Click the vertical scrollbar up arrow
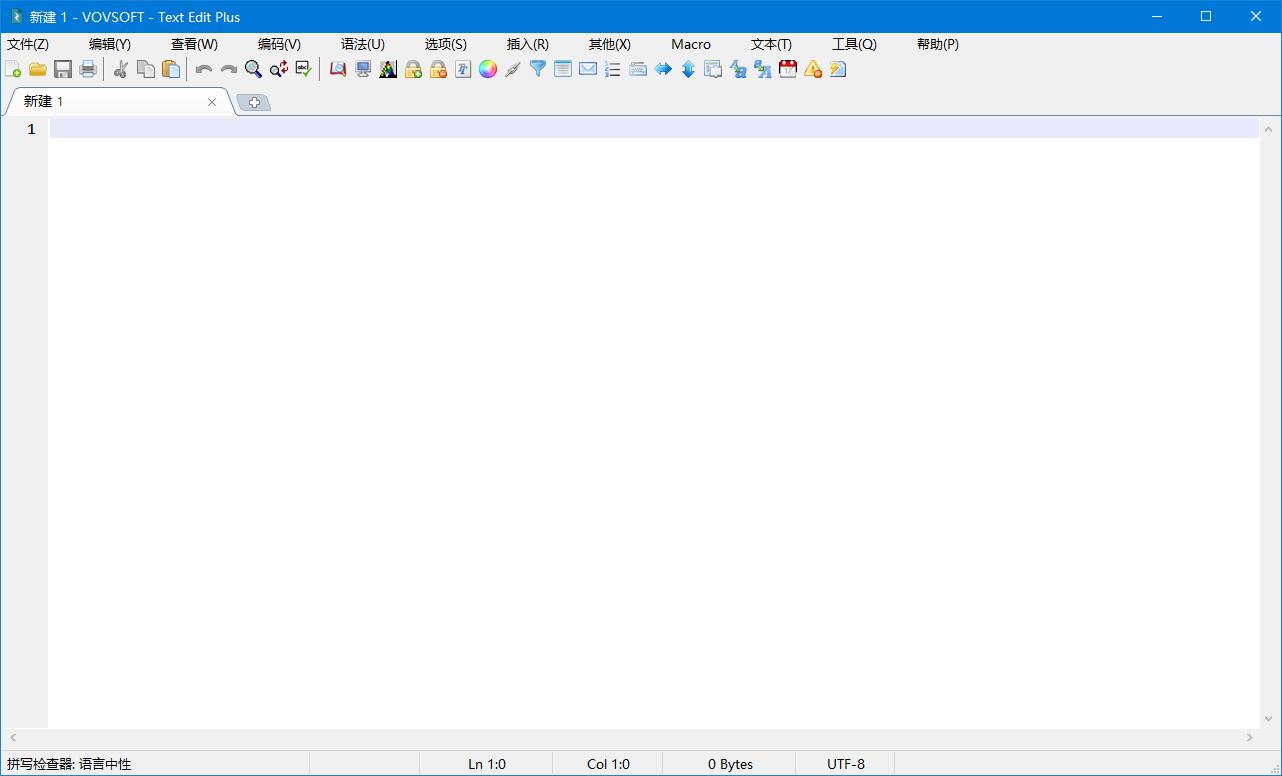The width and height of the screenshot is (1282, 776). point(1268,128)
